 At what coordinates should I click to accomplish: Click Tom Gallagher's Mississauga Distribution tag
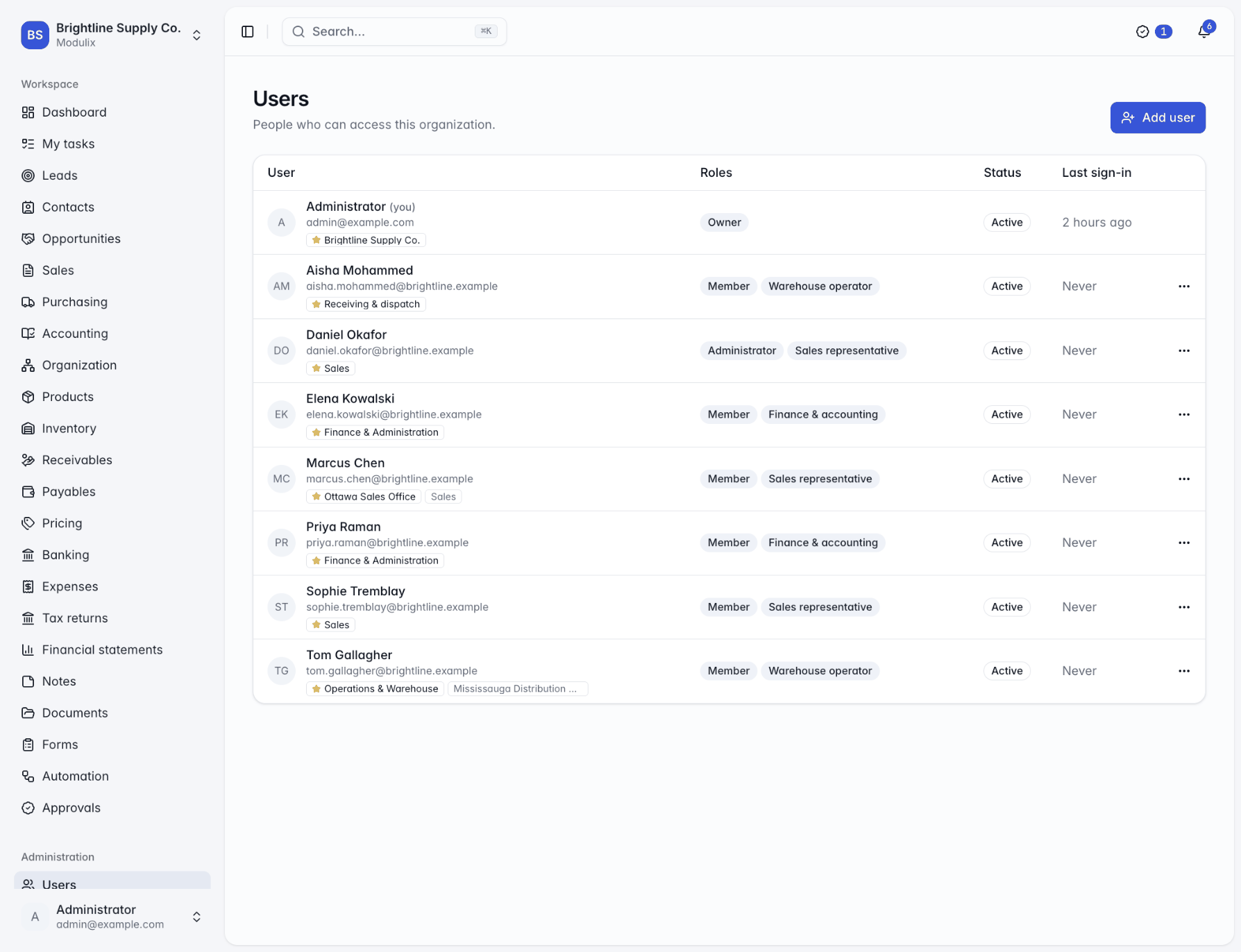[518, 689]
